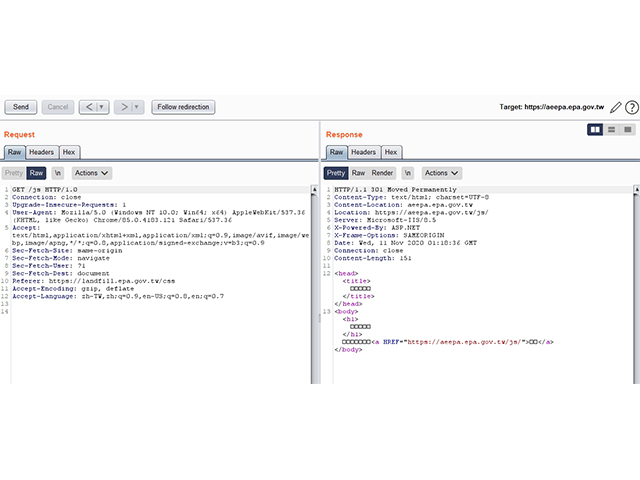Click the Referer header line
The width and height of the screenshot is (640, 480).
(93, 281)
